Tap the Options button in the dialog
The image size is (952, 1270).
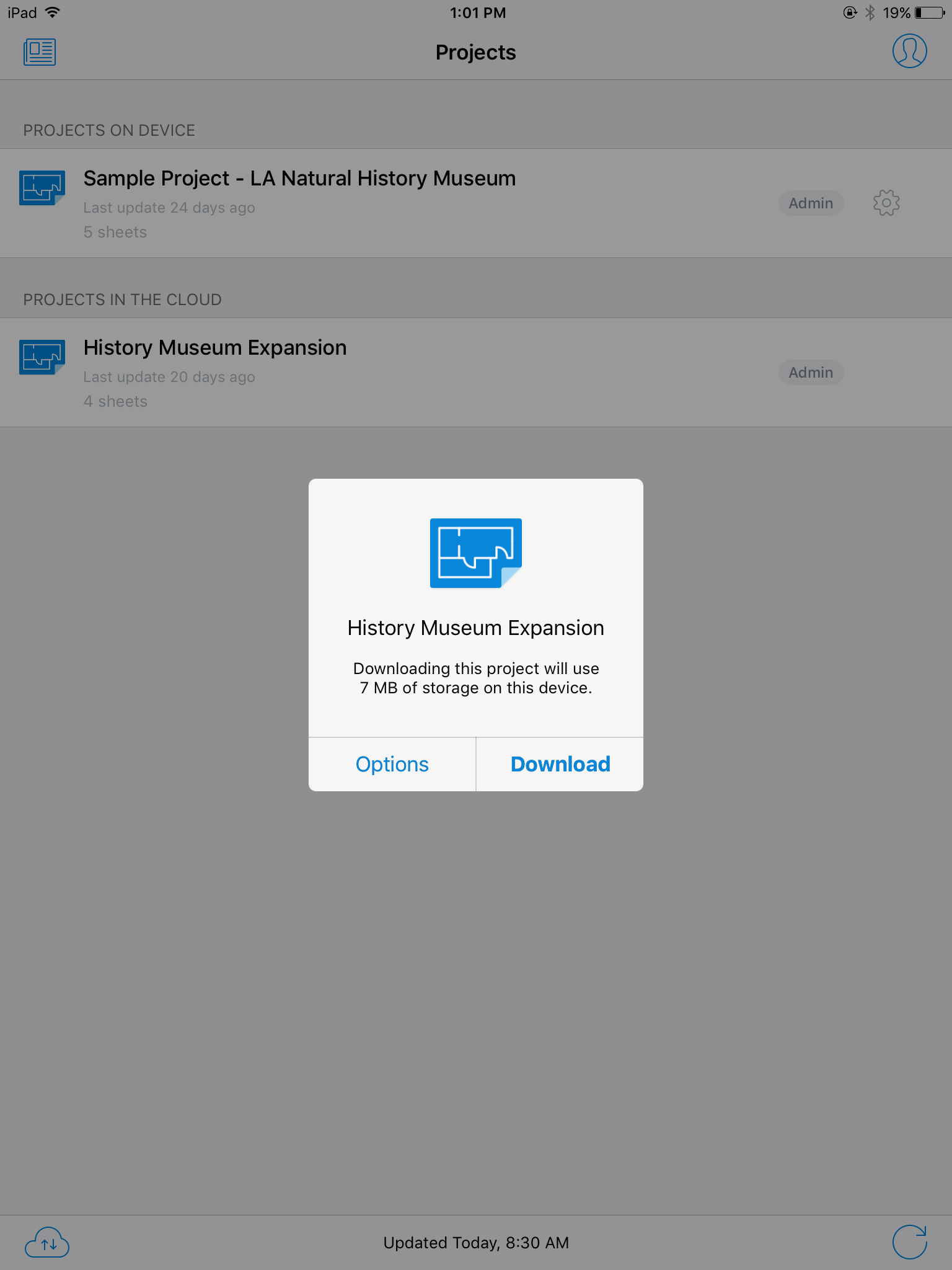pos(392,764)
